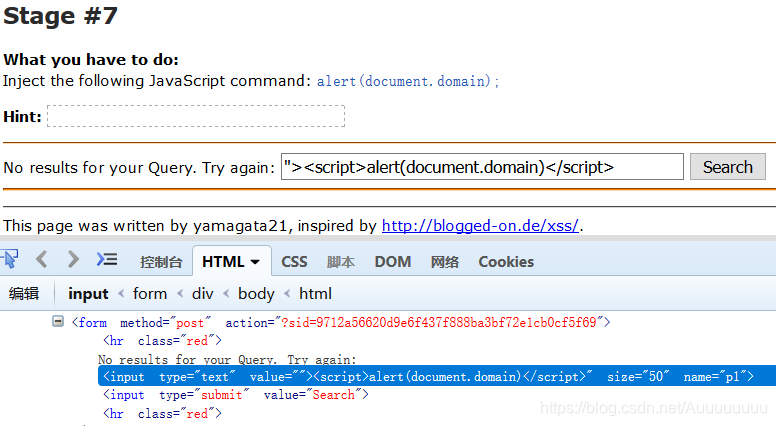Viewport: 776px width, 426px height.
Task: Click the Search button
Action: (728, 167)
